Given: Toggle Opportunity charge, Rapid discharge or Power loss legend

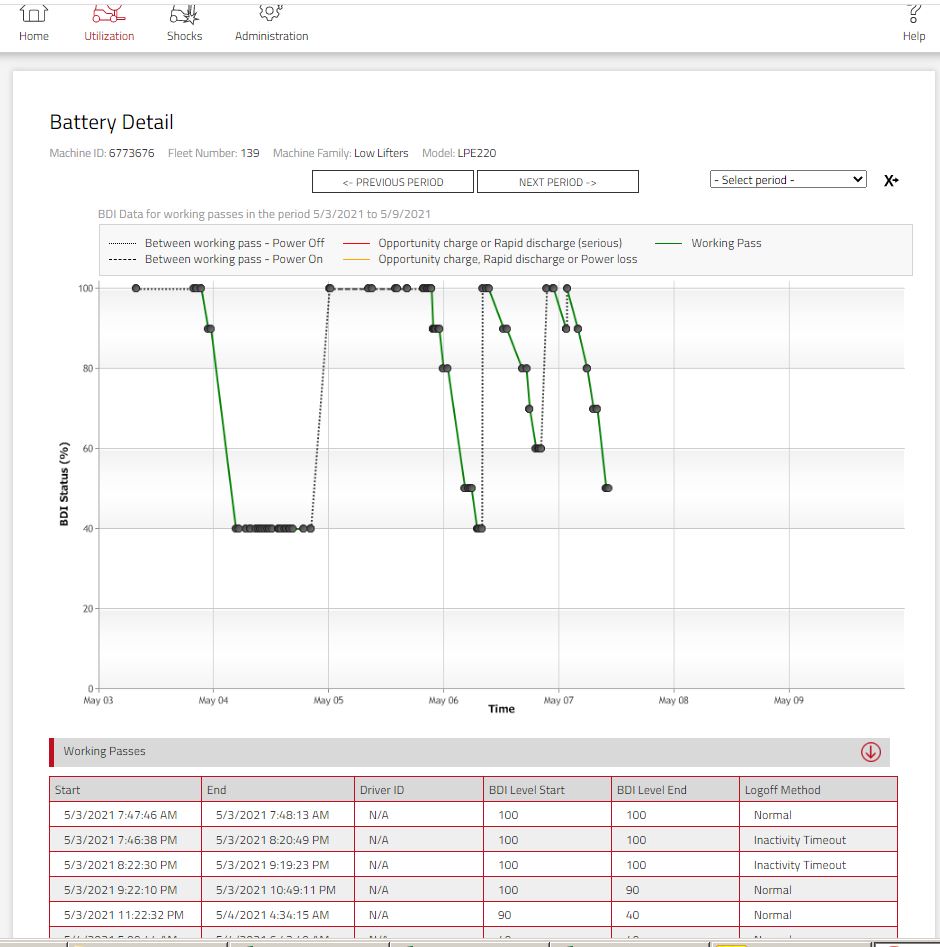Looking at the screenshot, I should point(490,259).
